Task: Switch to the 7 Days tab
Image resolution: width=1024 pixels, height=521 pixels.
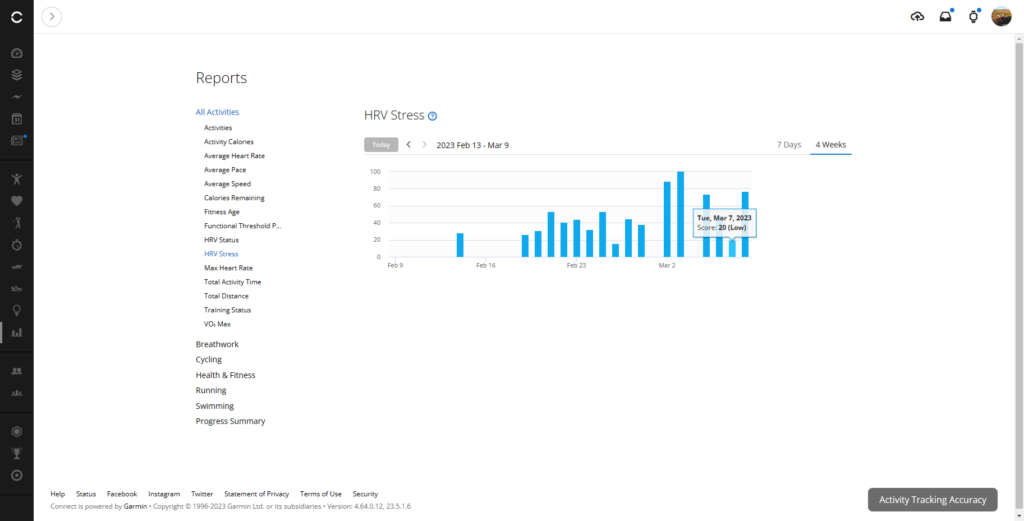Action: [x=789, y=145]
